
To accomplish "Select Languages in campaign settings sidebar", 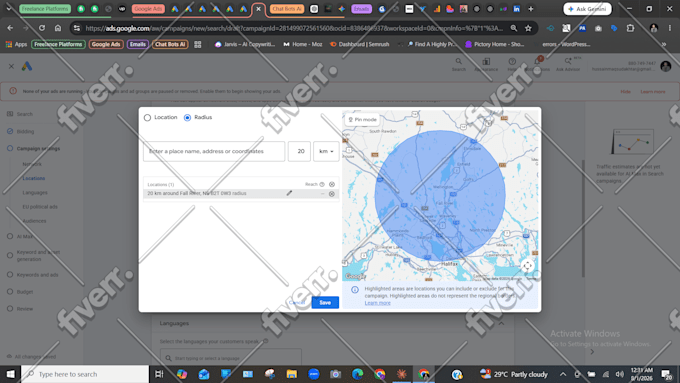I will (35, 193).
